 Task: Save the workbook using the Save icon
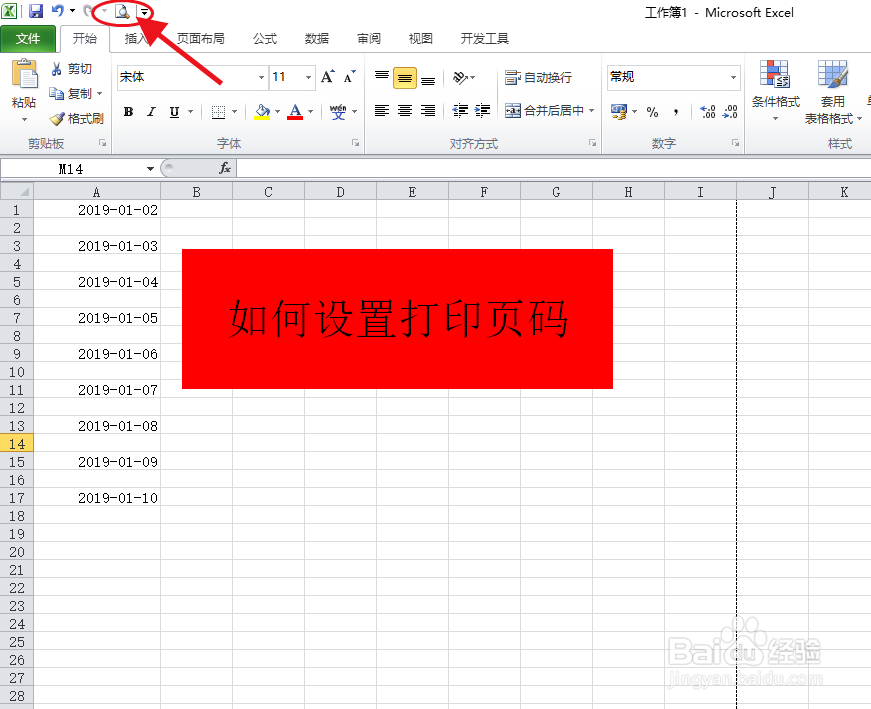pyautogui.click(x=36, y=12)
